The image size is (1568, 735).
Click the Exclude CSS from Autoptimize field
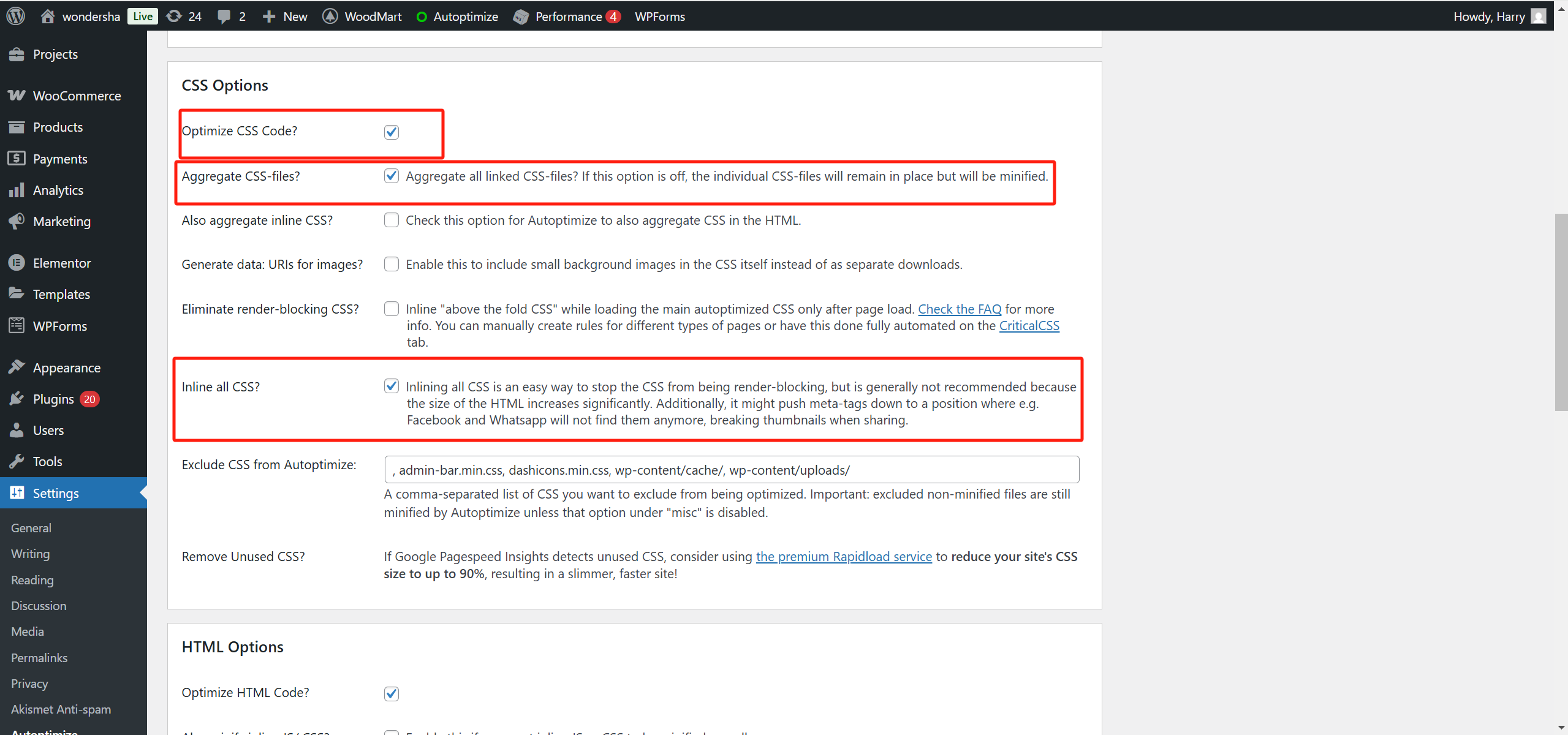pyautogui.click(x=731, y=470)
